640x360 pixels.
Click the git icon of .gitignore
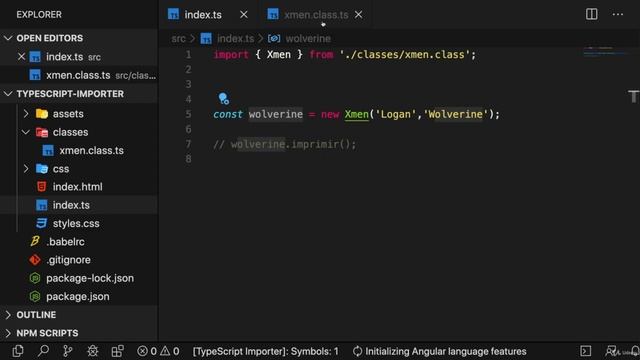coord(35,260)
